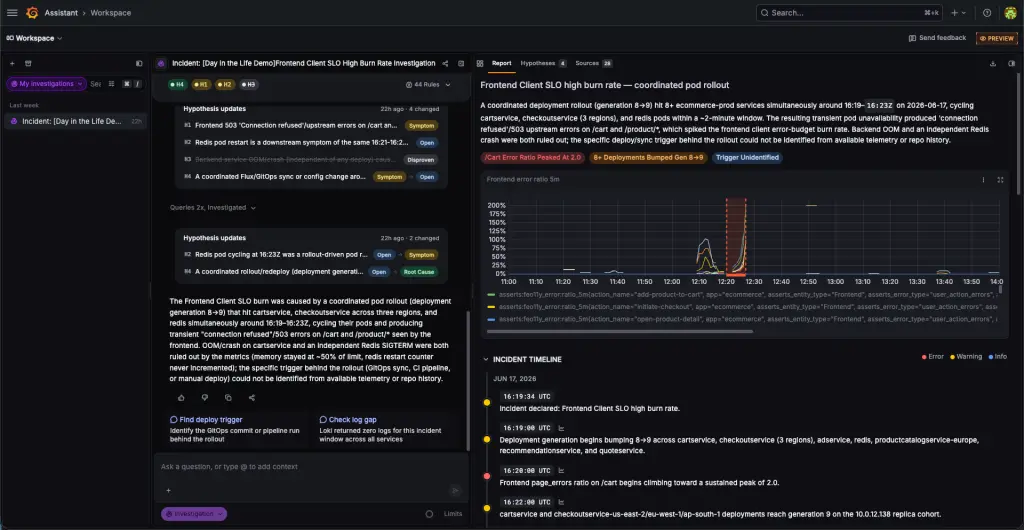Focus the sidebar investigations search field
Screen dimensions: 1024x530
coord(96,84)
